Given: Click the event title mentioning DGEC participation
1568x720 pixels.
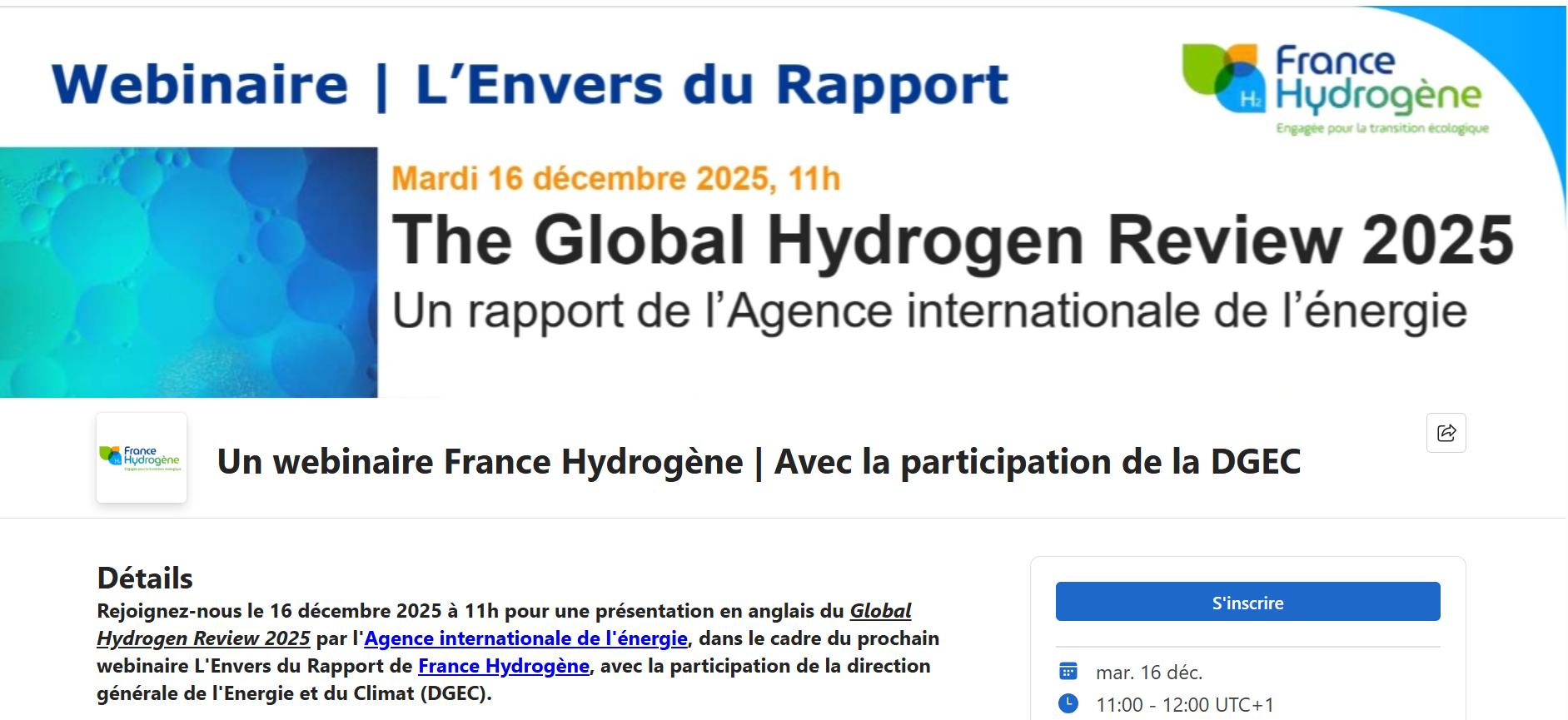Looking at the screenshot, I should 758,462.
